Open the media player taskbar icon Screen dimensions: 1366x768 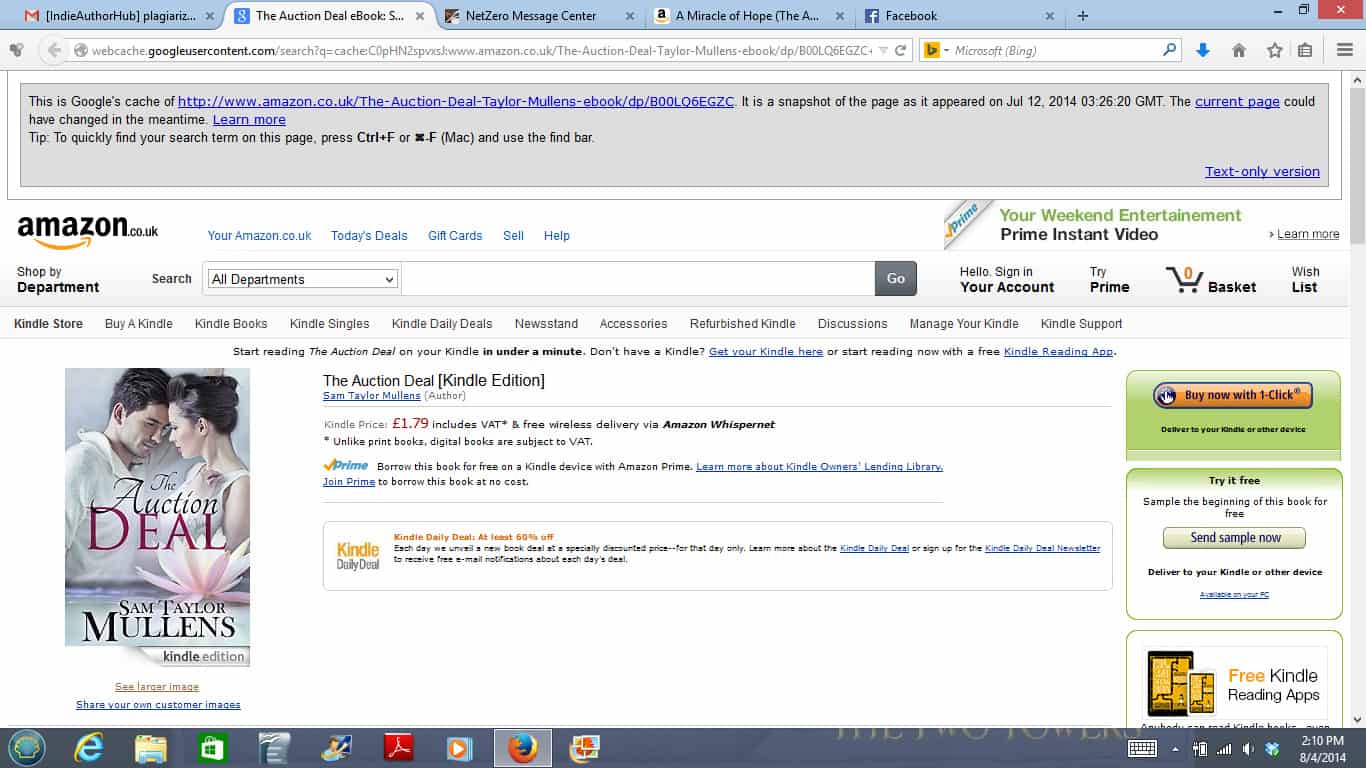pyautogui.click(x=459, y=748)
